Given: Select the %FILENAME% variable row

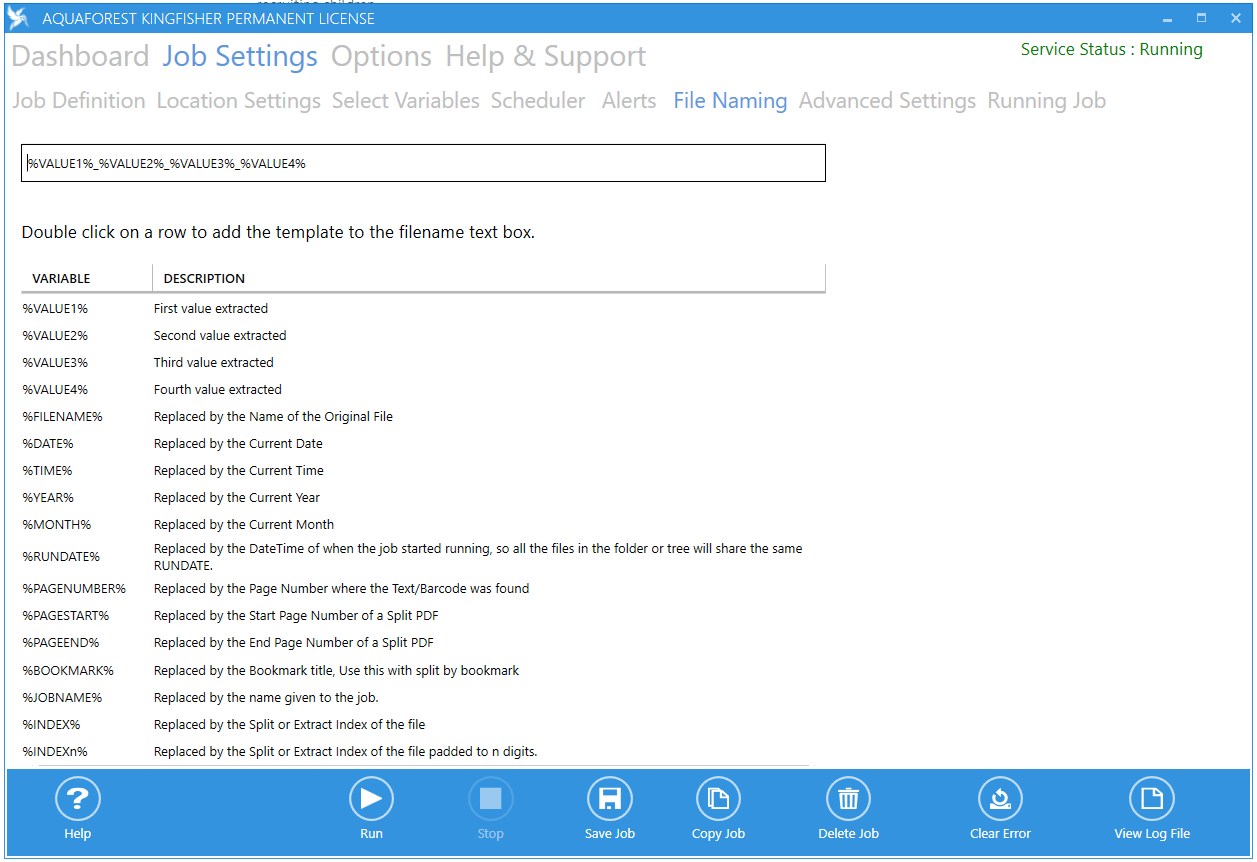Looking at the screenshot, I should (x=63, y=417).
